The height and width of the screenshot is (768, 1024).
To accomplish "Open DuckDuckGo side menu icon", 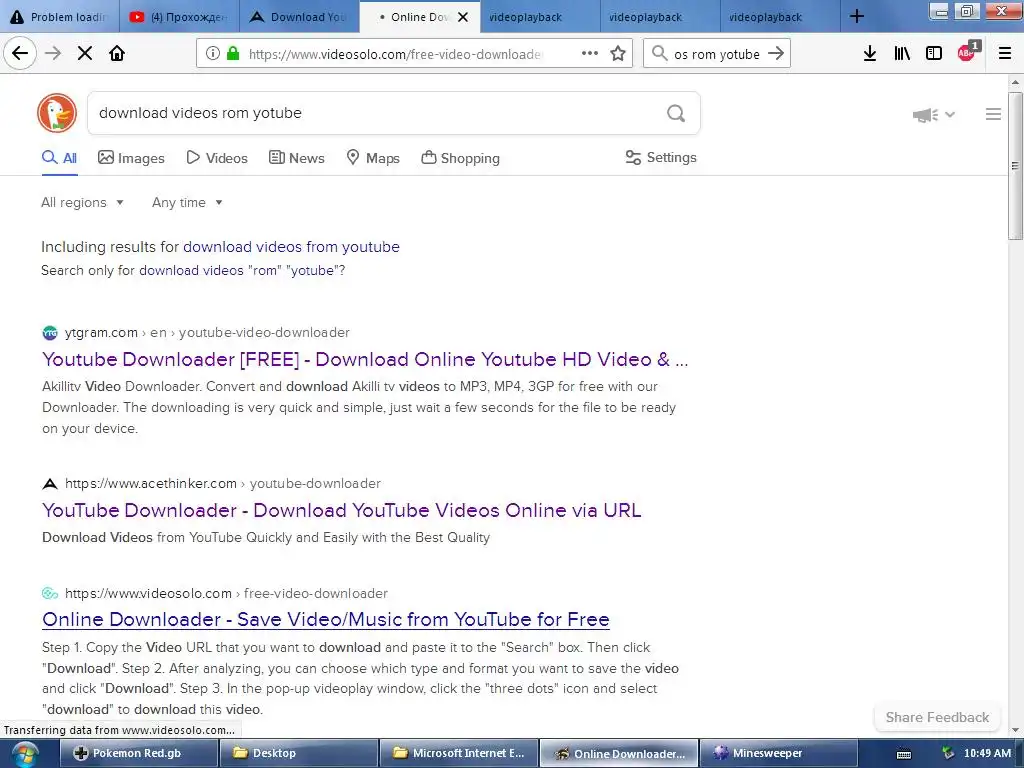I will point(993,114).
